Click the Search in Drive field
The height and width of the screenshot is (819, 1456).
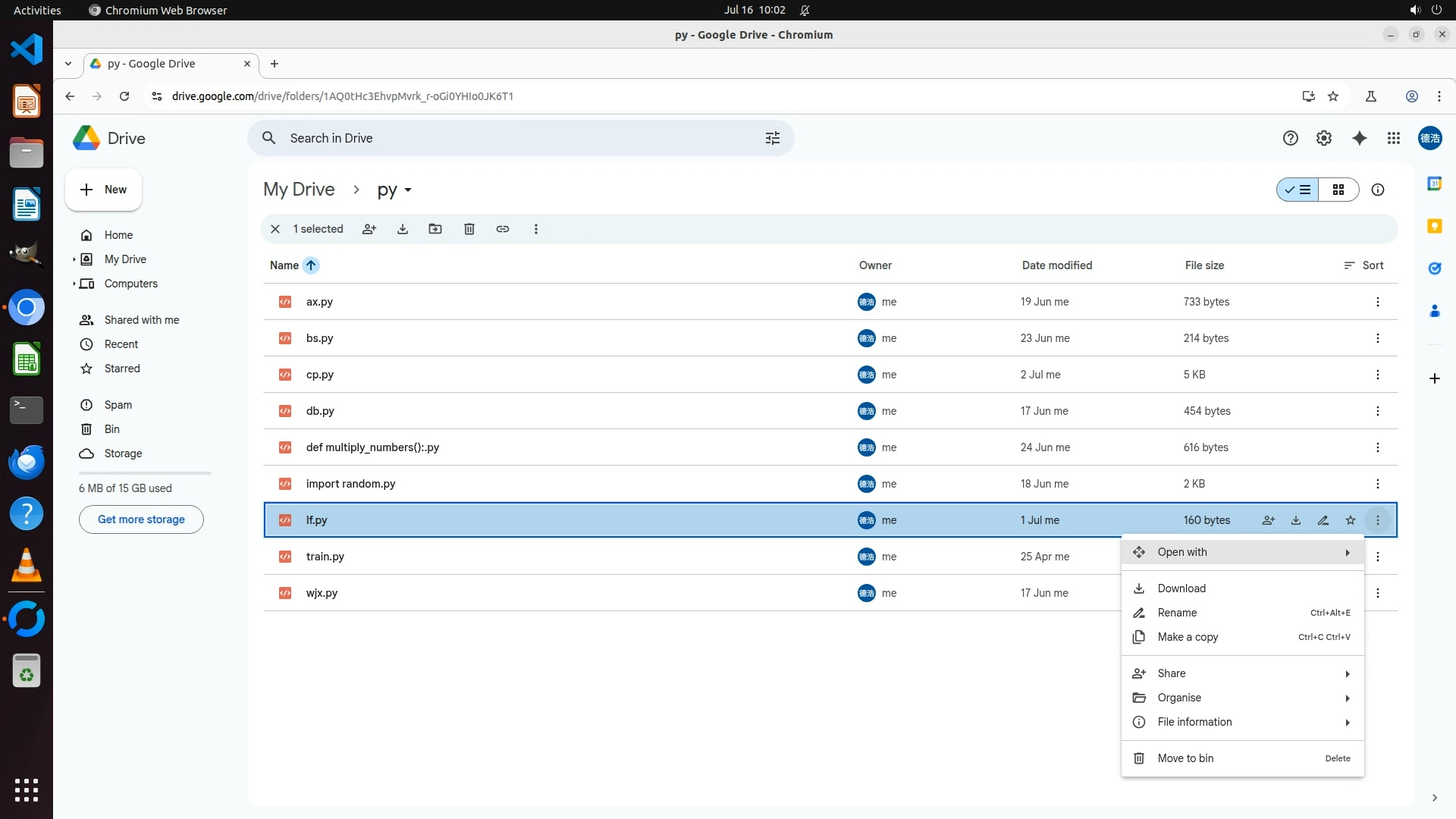516,138
